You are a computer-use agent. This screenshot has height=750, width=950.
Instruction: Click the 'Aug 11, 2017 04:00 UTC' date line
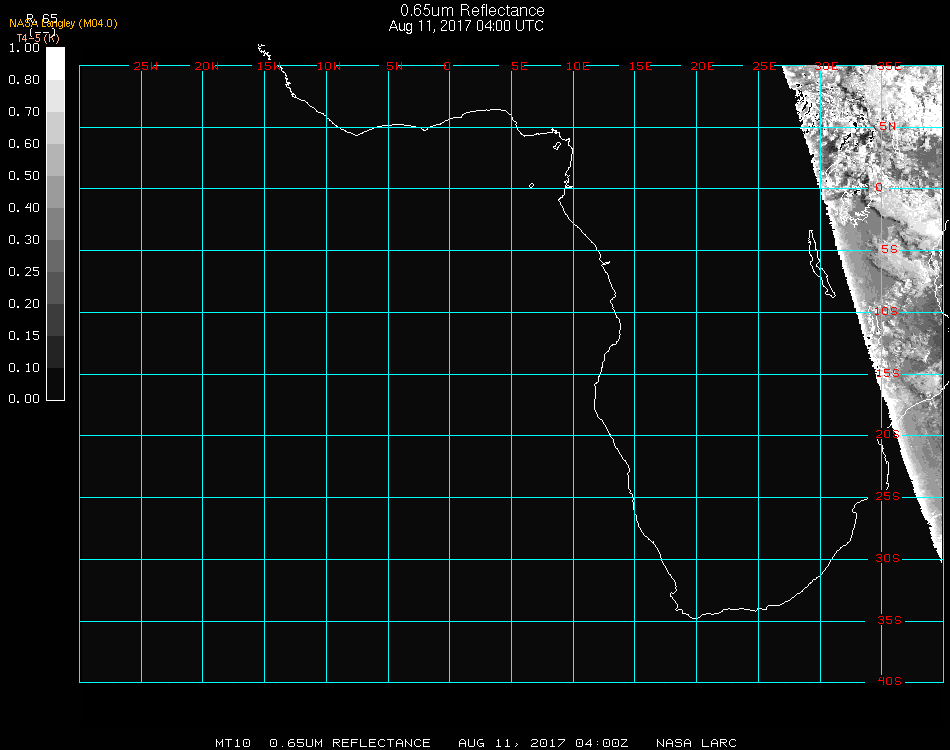coord(466,26)
